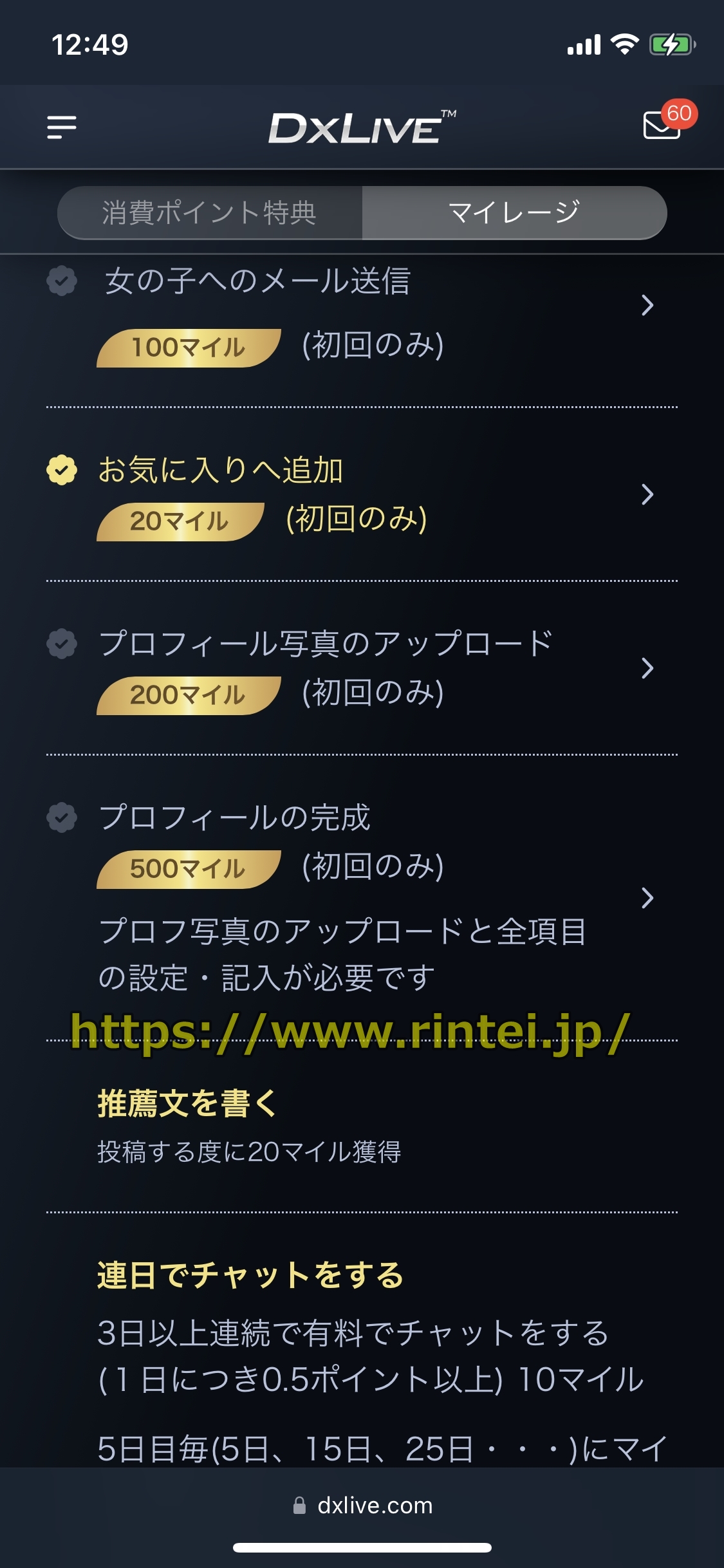This screenshot has width=724, height=1568.
Task: Toggle the gold check badge for お気に入りへ追加
Action: pyautogui.click(x=62, y=470)
